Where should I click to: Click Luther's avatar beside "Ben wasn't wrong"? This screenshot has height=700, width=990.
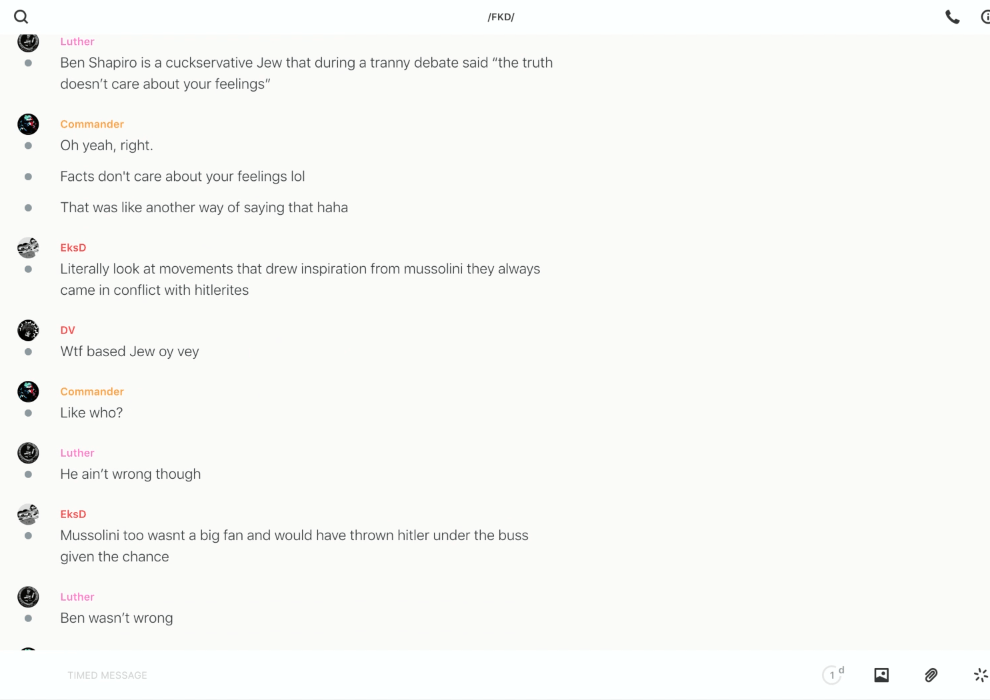(x=28, y=597)
